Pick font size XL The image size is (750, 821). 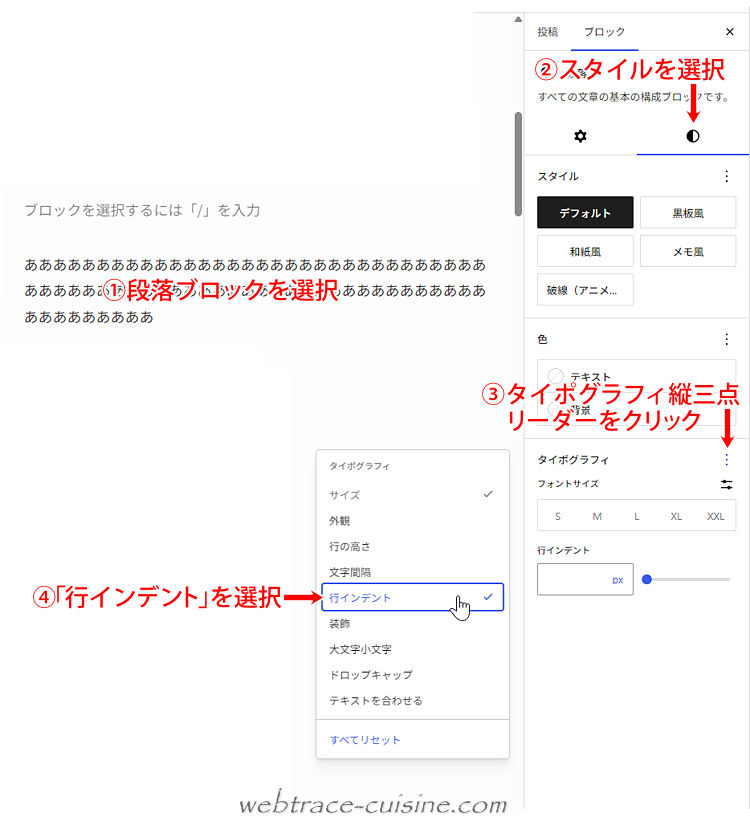[x=676, y=516]
